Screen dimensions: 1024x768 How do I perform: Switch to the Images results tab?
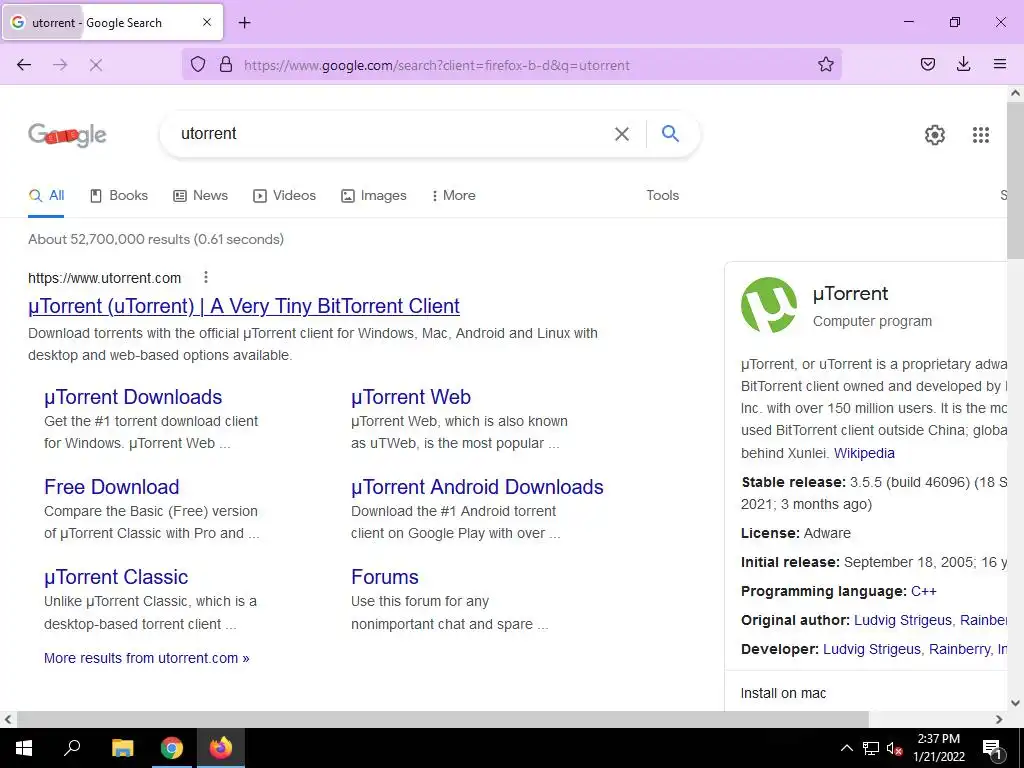[x=374, y=195]
